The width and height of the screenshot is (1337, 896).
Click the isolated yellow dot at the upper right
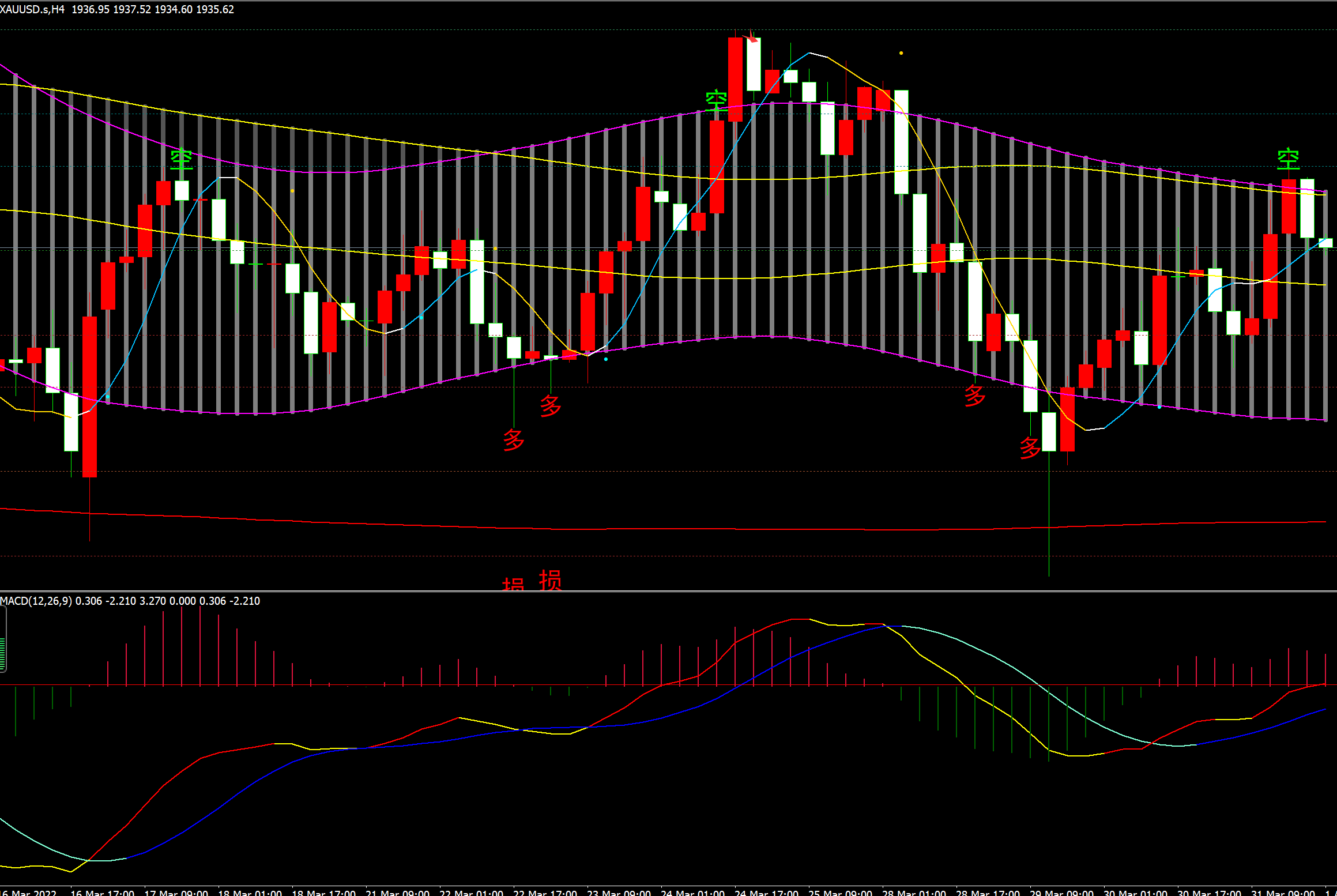pos(901,53)
